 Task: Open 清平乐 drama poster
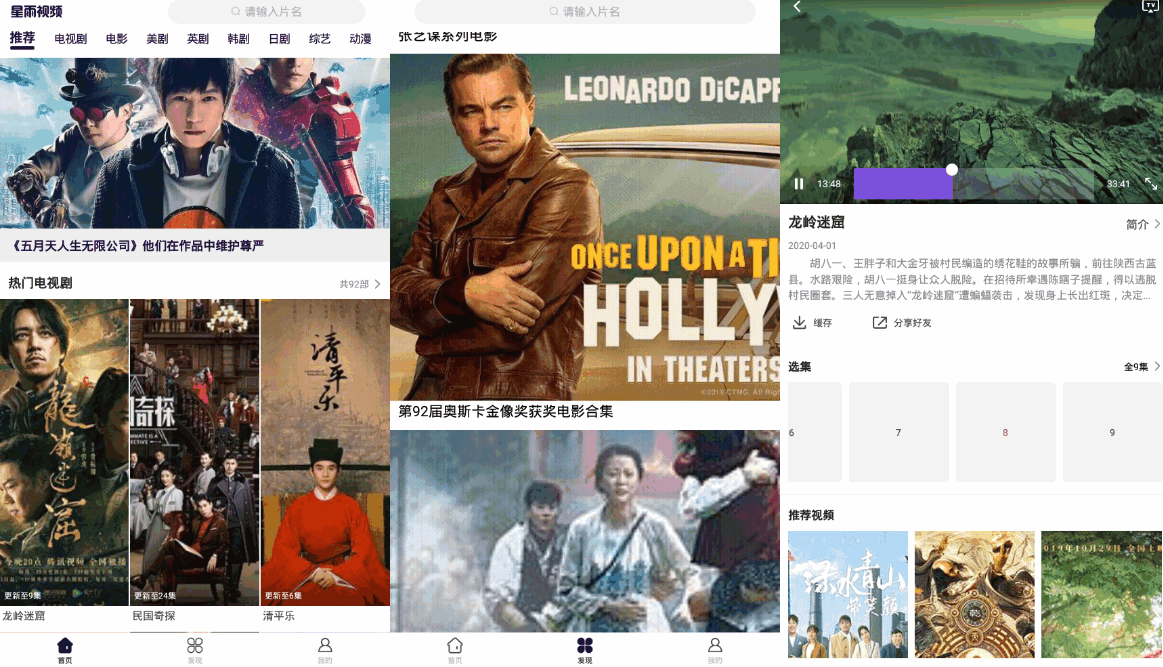(325, 453)
